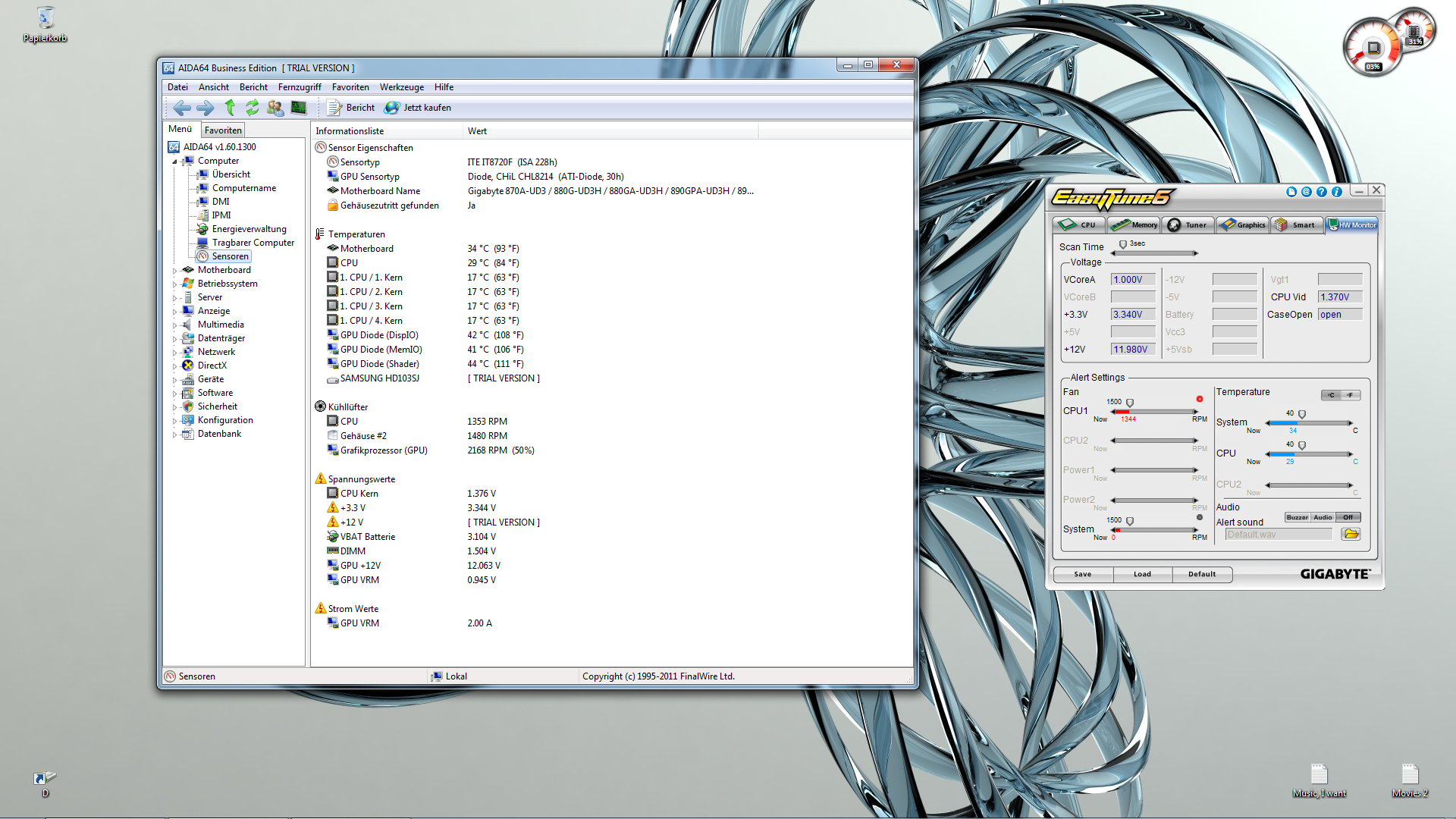The width and height of the screenshot is (1456, 819).
Task: Click the Jetzt kaufen globe button
Action: pos(418,108)
